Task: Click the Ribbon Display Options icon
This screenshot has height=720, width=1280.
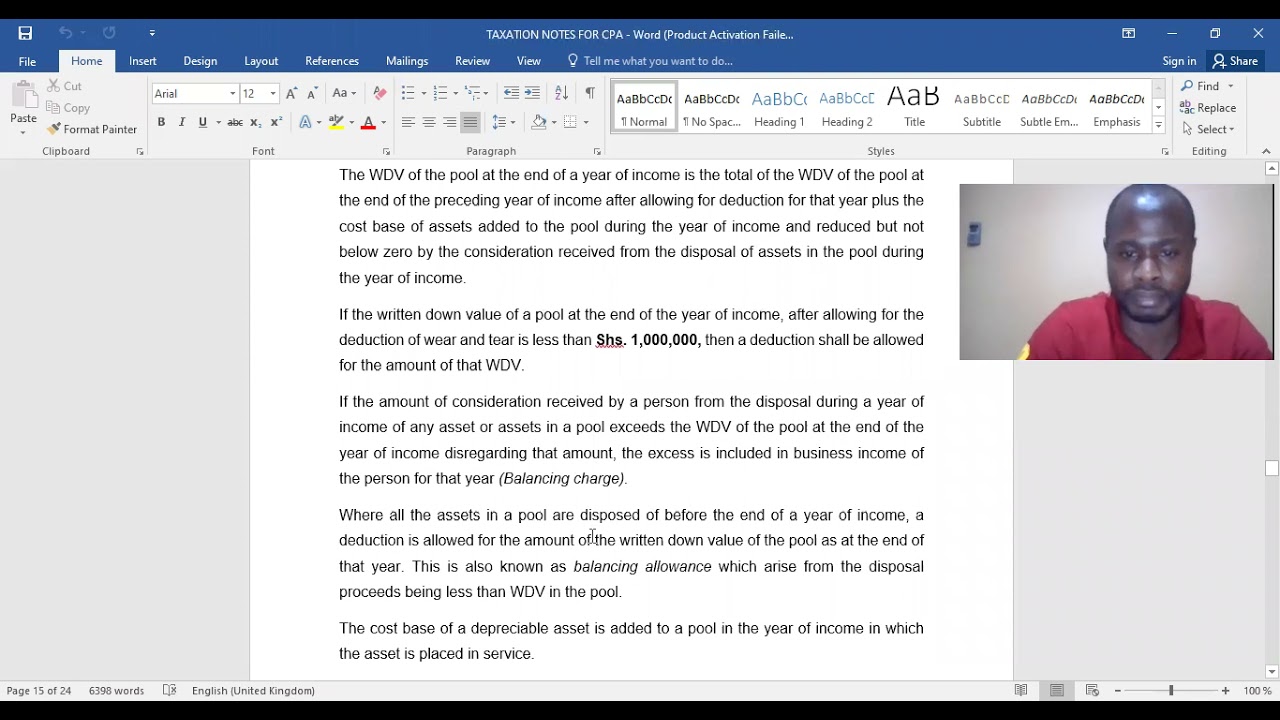Action: [1128, 33]
